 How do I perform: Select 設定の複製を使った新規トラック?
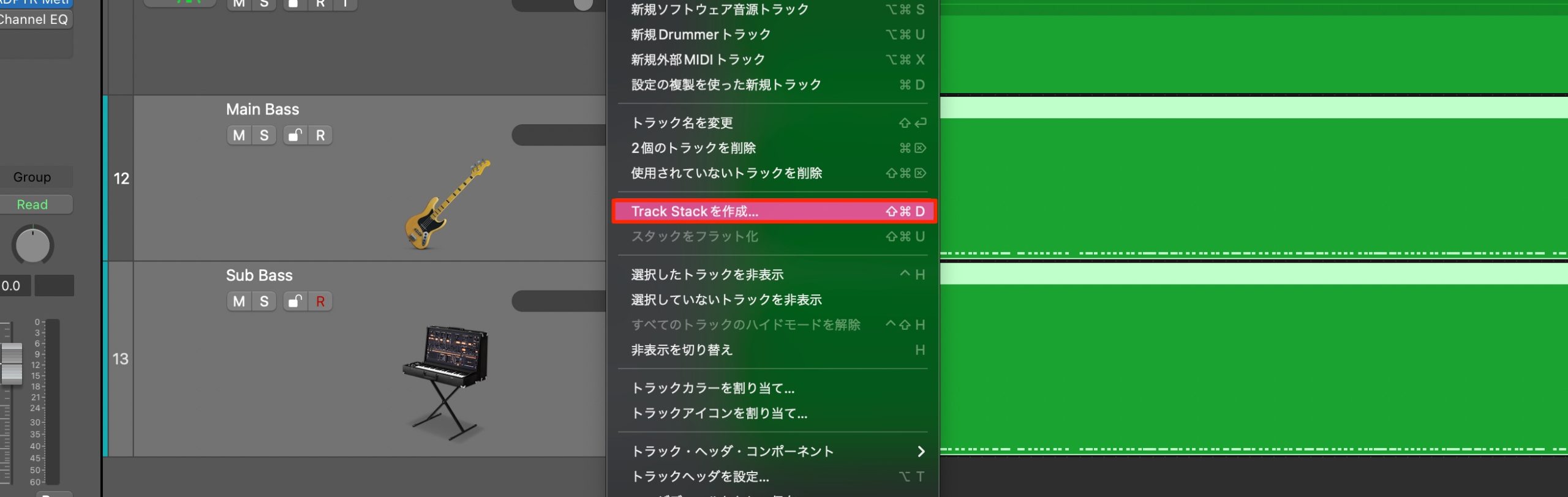(773, 84)
